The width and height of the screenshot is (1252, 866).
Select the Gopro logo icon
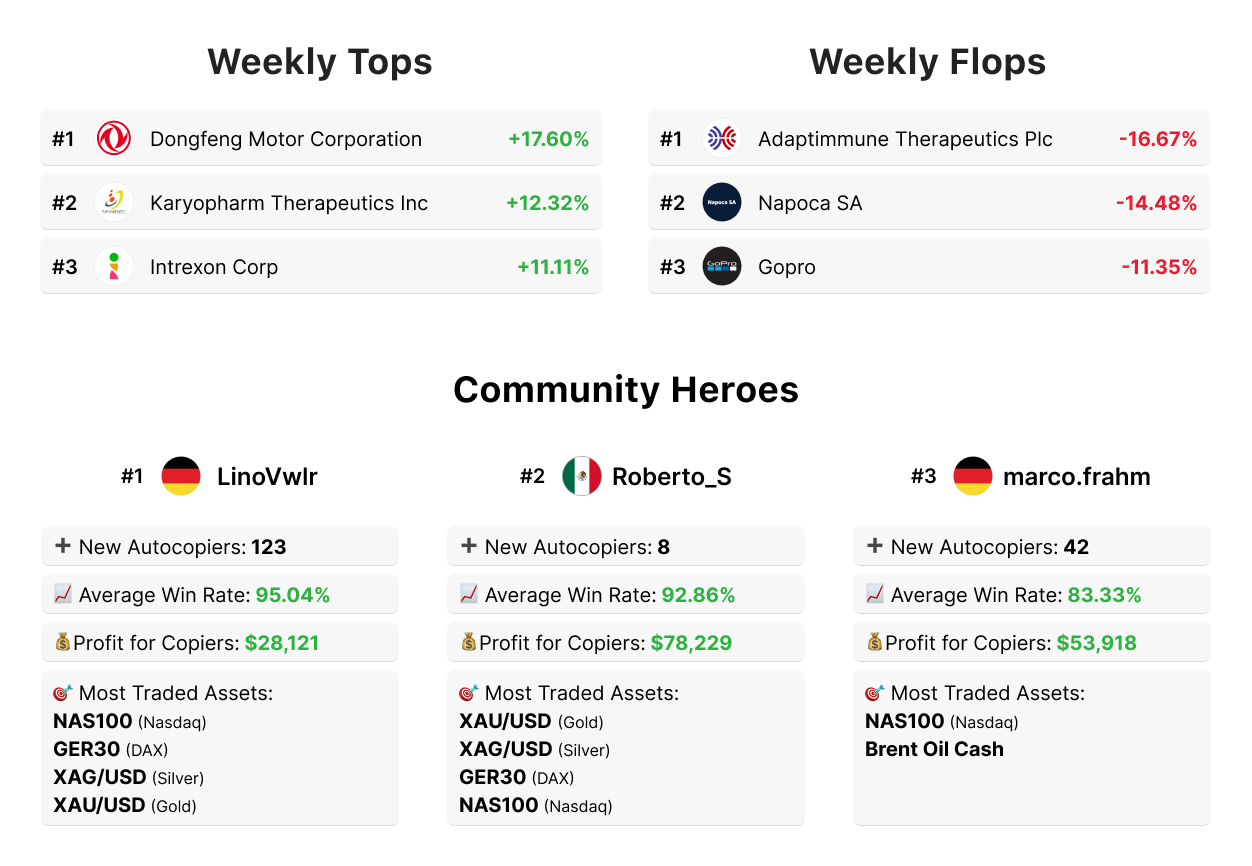pos(722,266)
